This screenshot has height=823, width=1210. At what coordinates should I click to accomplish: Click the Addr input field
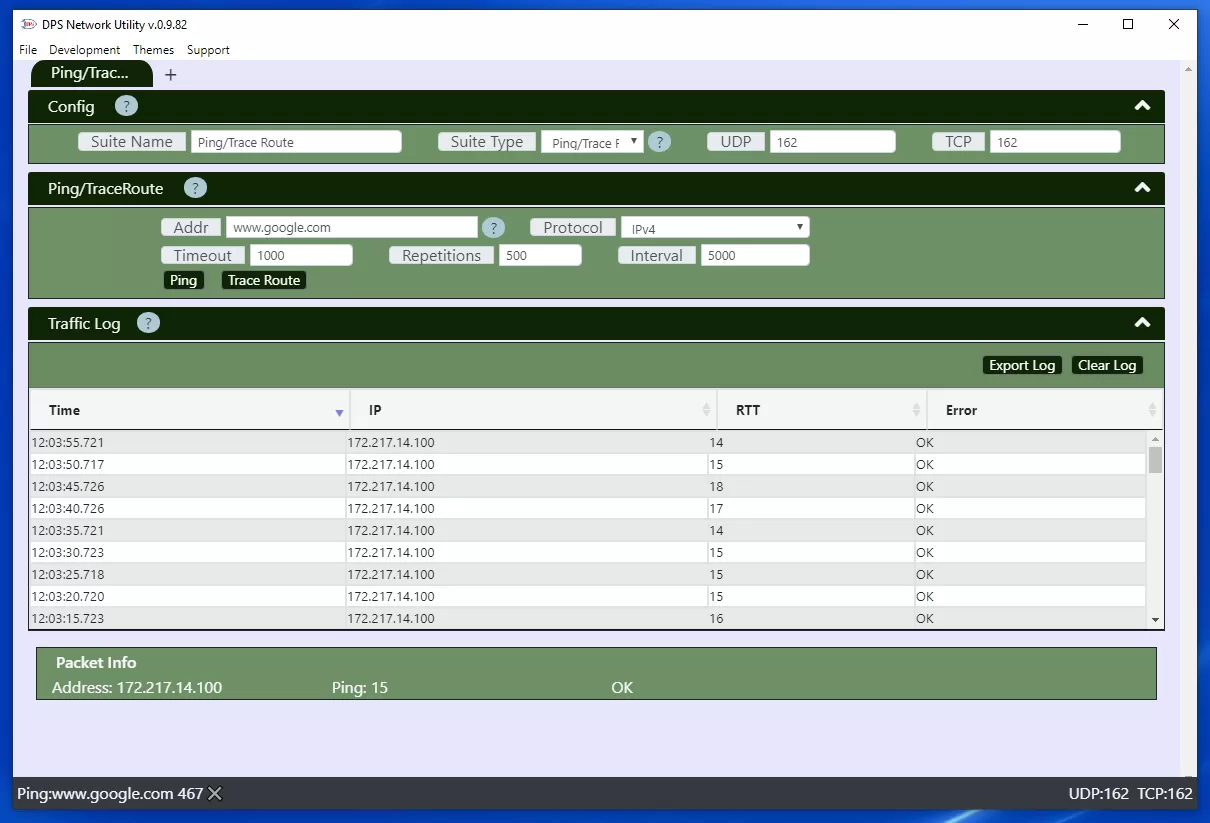click(x=351, y=228)
